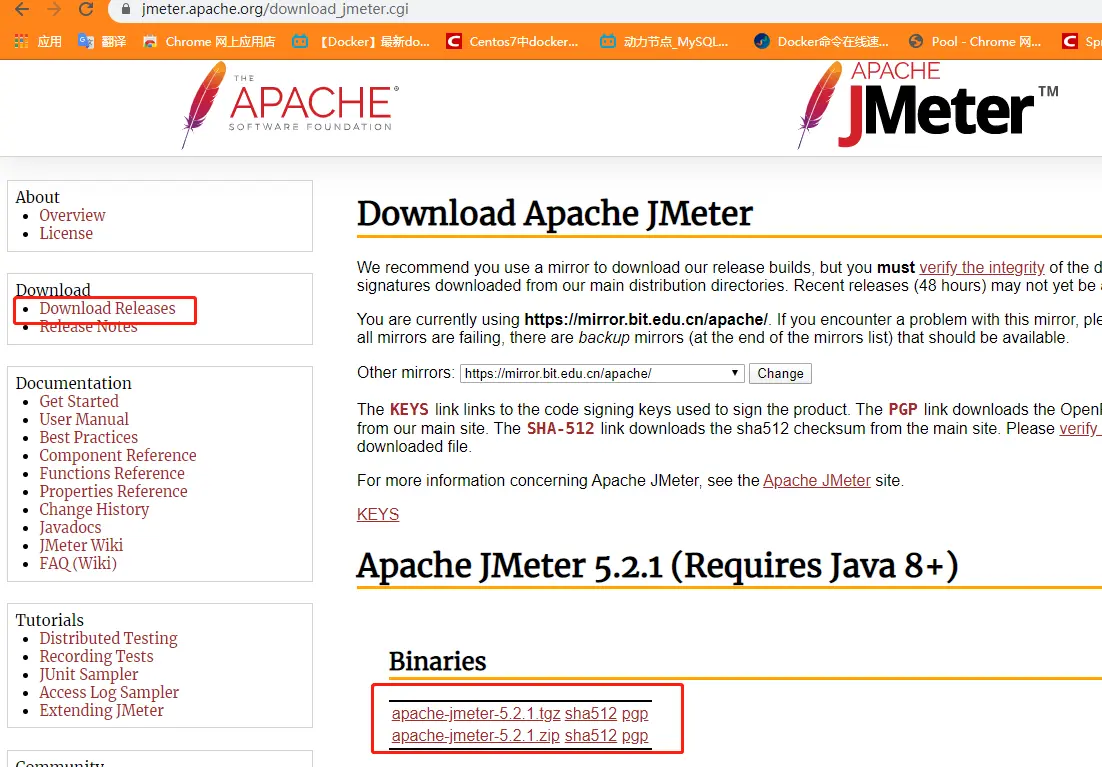Click the Apache JMeter logo
The image size is (1102, 767).
point(928,105)
